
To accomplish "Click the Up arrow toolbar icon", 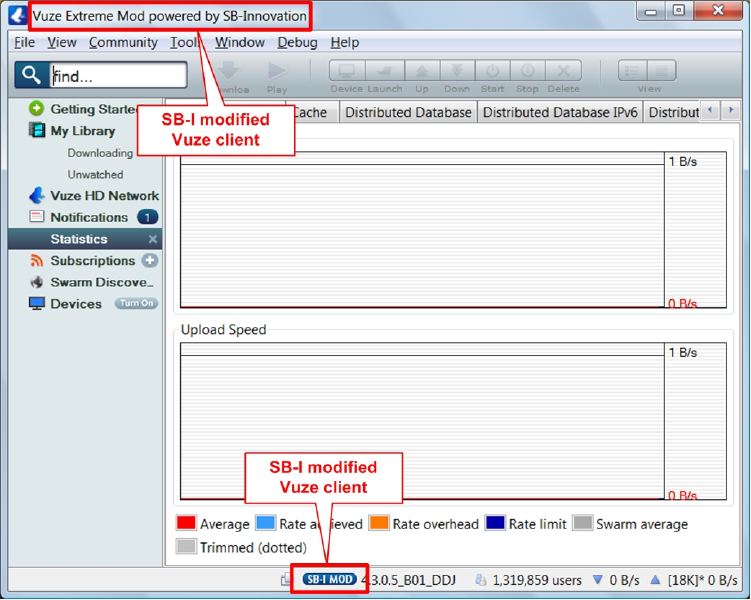I will click(421, 70).
